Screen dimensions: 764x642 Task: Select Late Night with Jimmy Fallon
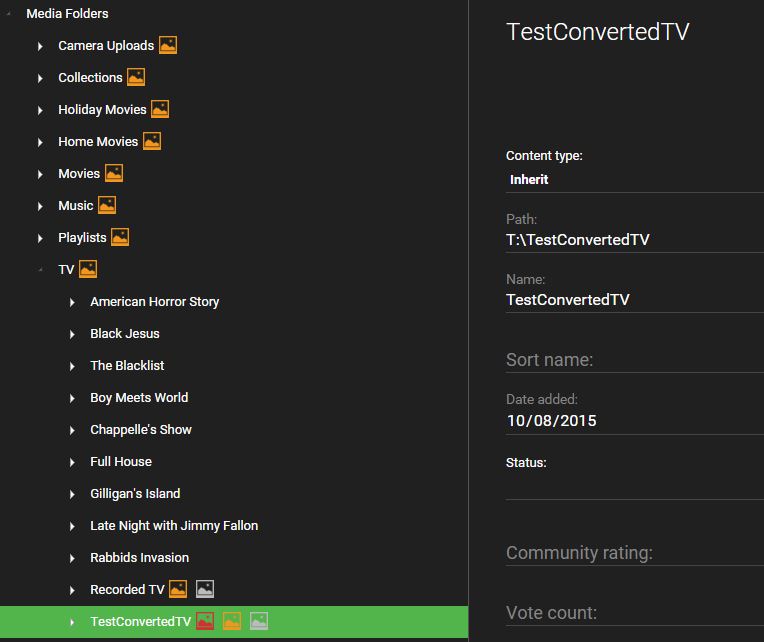point(174,526)
